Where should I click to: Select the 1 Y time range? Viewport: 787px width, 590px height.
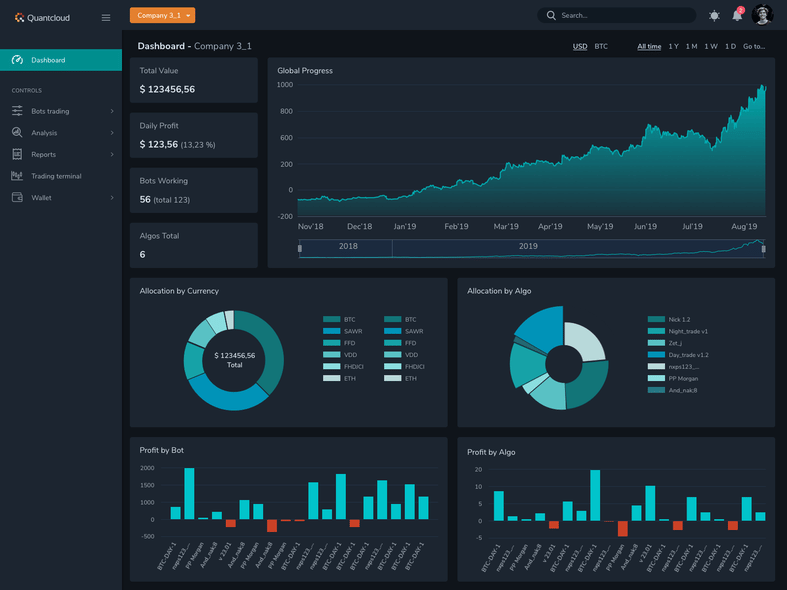click(673, 47)
